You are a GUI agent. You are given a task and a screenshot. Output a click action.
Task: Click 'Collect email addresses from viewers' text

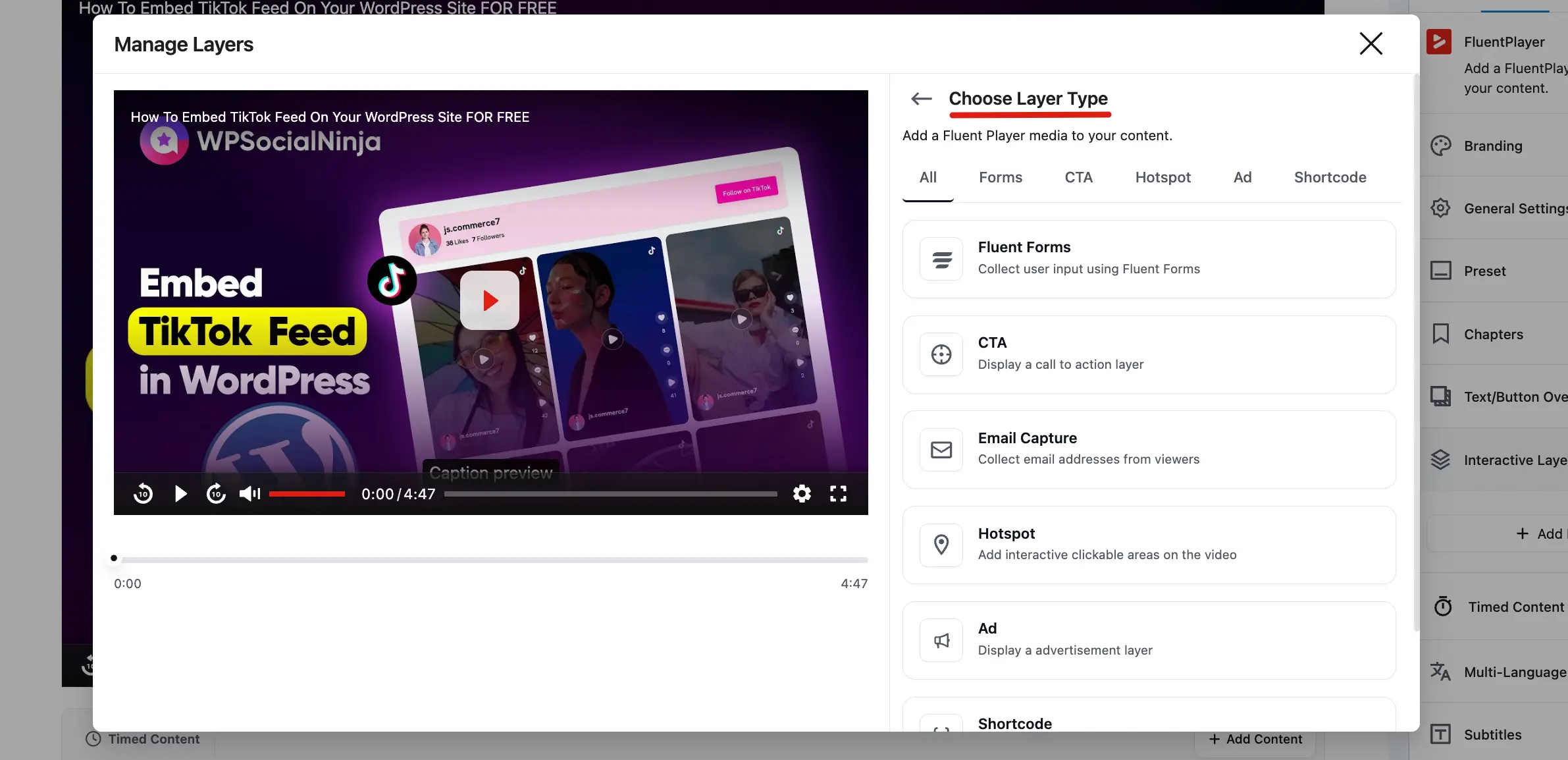(1089, 459)
